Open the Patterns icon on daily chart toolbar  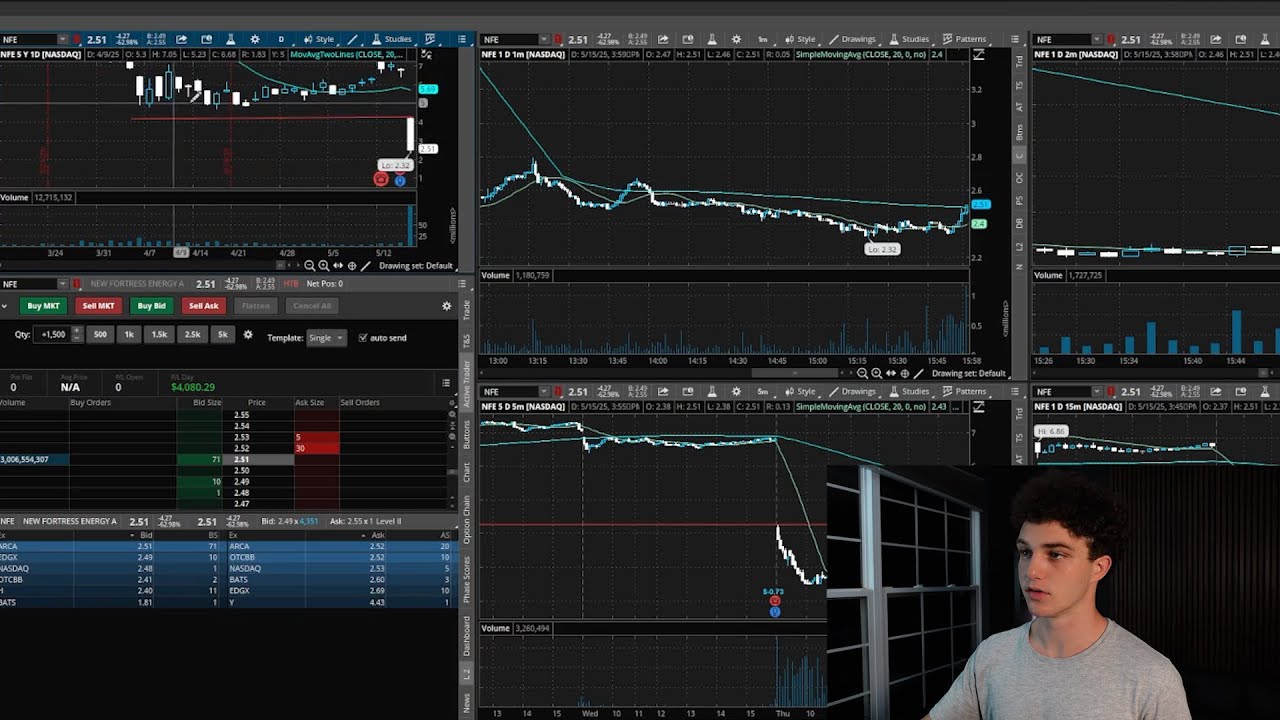click(x=430, y=39)
